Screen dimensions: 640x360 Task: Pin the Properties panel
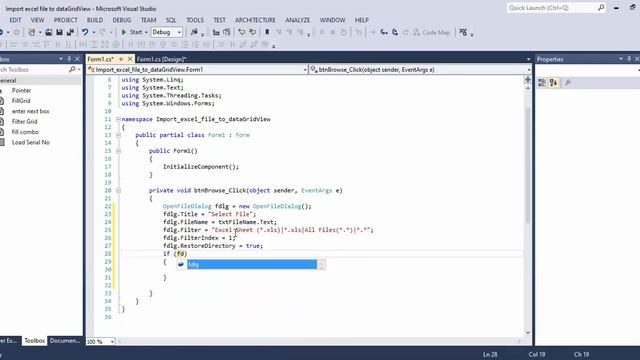(629, 59)
